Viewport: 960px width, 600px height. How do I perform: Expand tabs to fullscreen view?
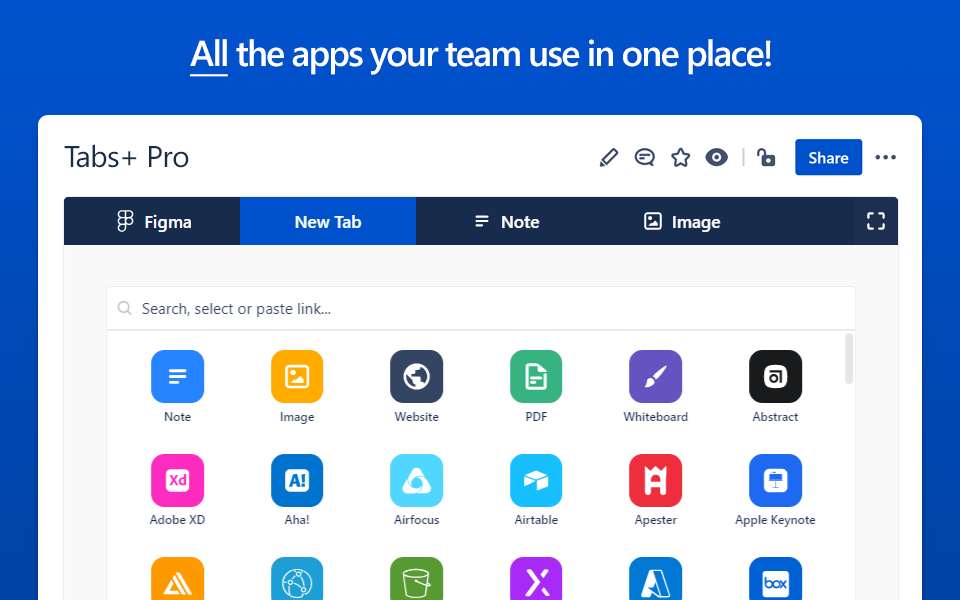876,221
